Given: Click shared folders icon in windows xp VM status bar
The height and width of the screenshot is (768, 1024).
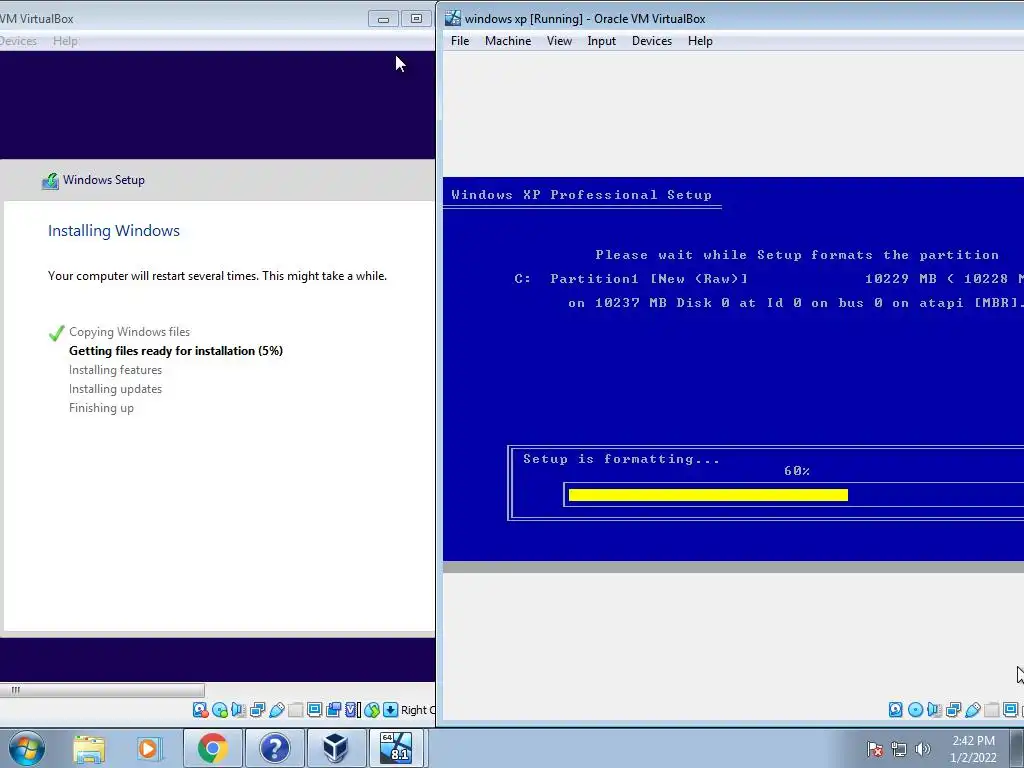Looking at the screenshot, I should click(991, 710).
